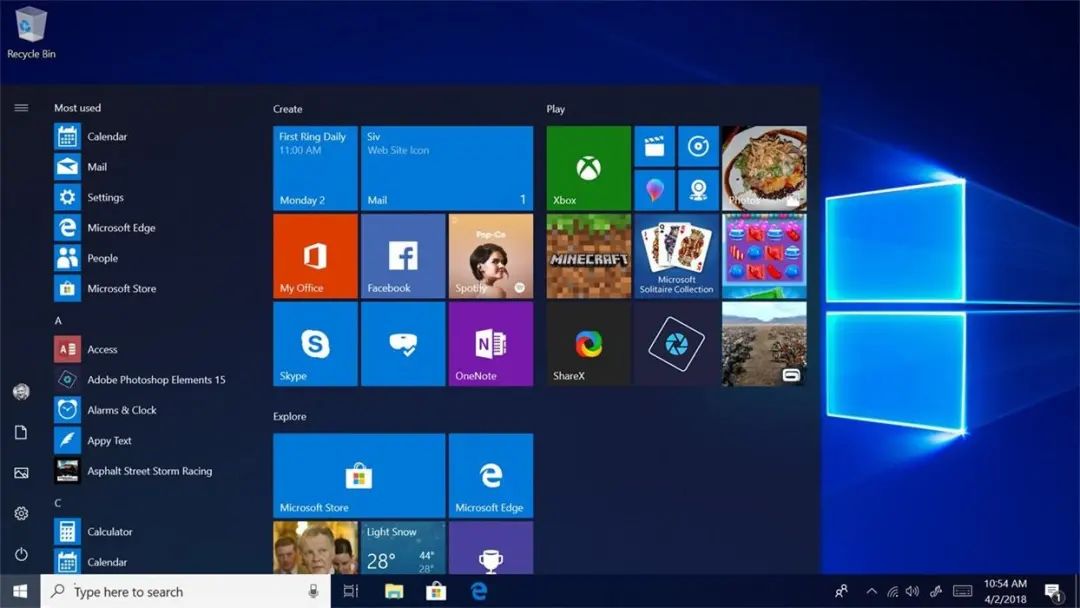Expand the Start menu hamburger icon

coord(21,107)
